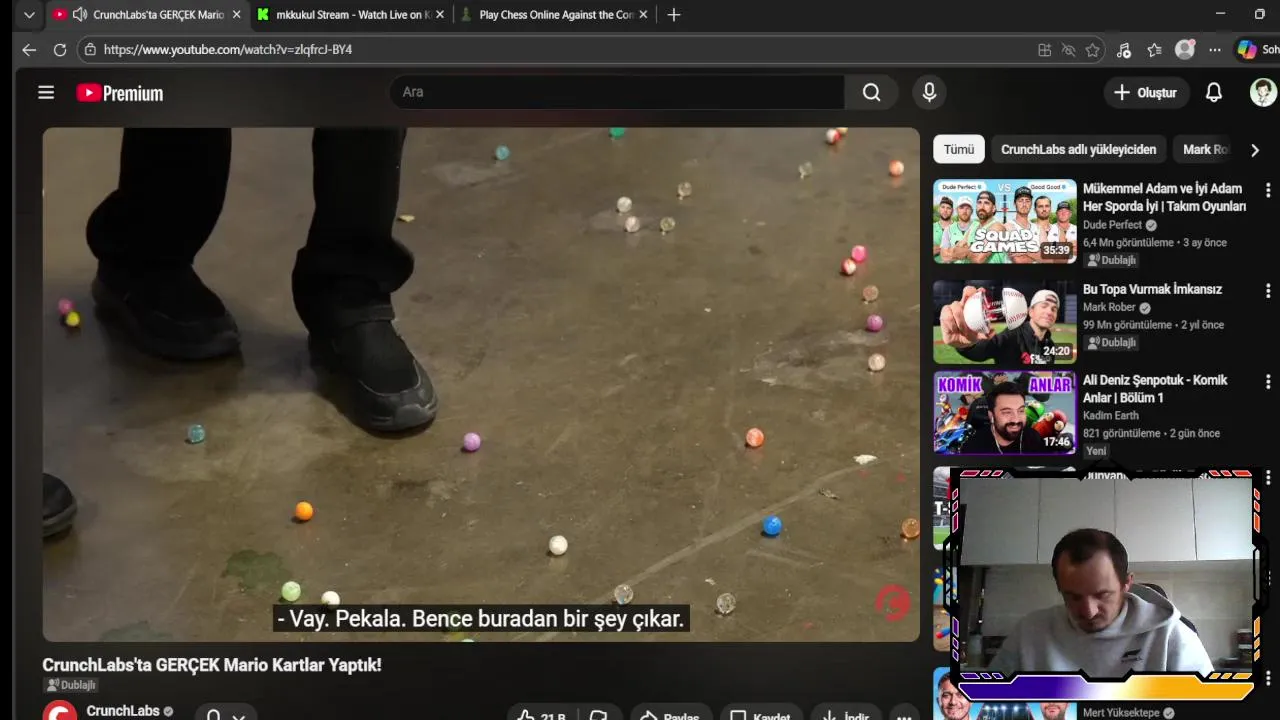Select the CrunchLabs adlı yükleyiciden chip
Viewport: 1280px width, 720px height.
click(1078, 149)
